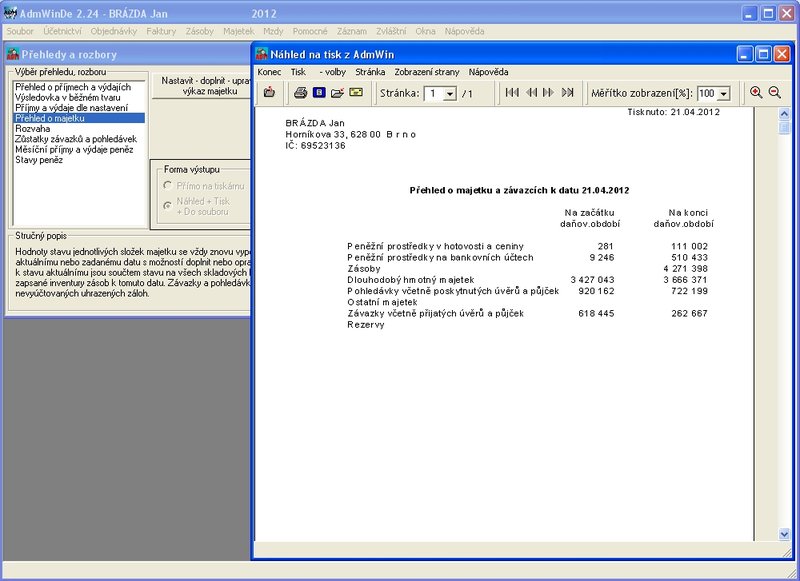Open Zobrazení strany menu

pos(427,72)
